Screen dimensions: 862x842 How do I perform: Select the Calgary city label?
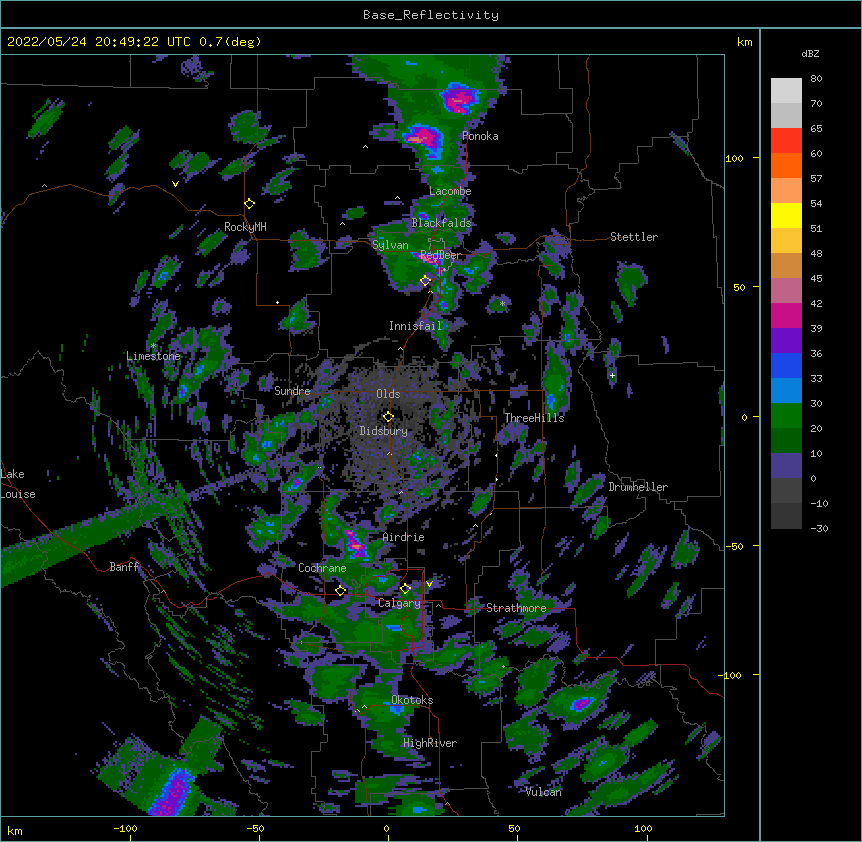tap(400, 603)
